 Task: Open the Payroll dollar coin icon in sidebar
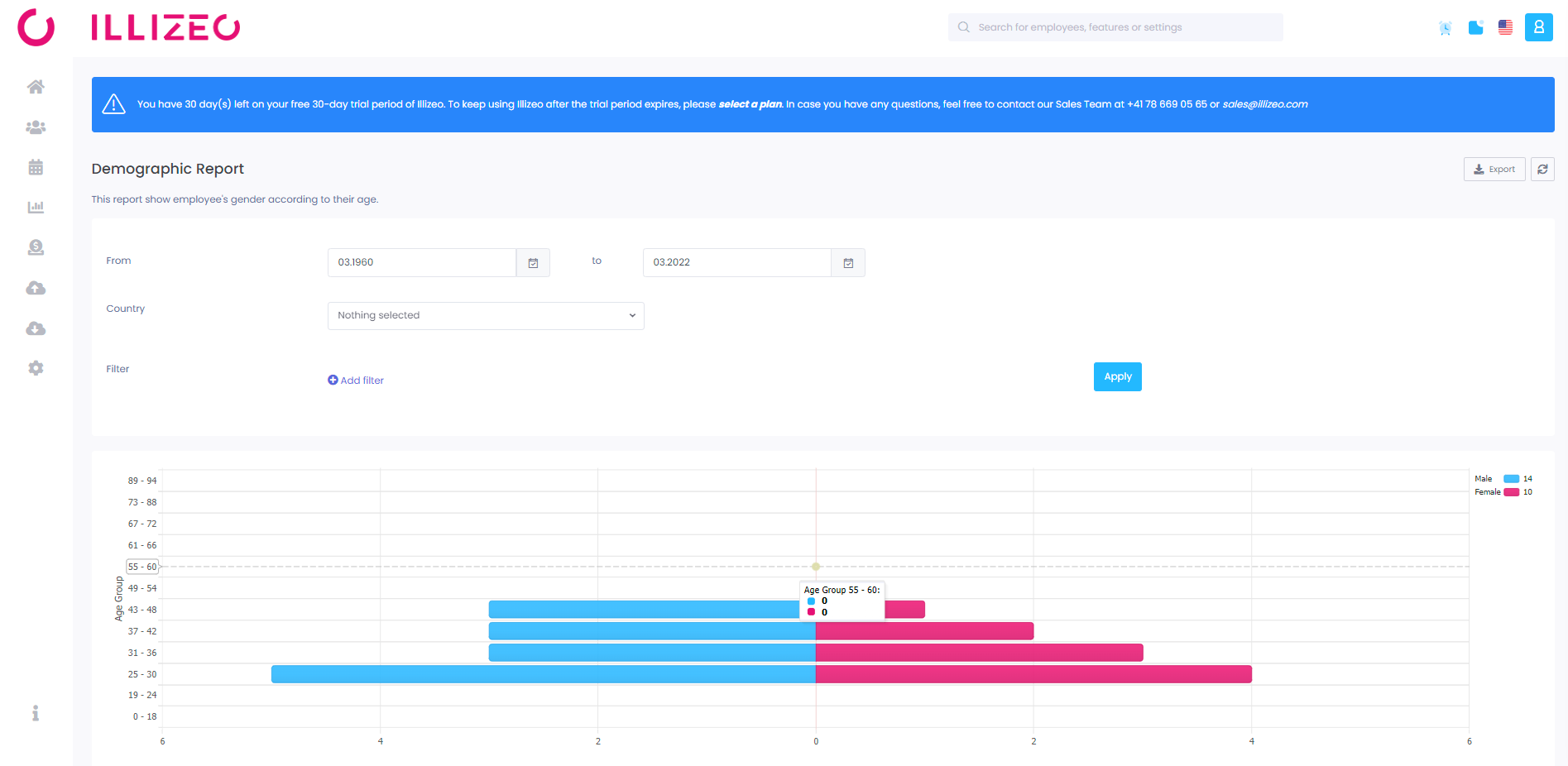point(36,247)
